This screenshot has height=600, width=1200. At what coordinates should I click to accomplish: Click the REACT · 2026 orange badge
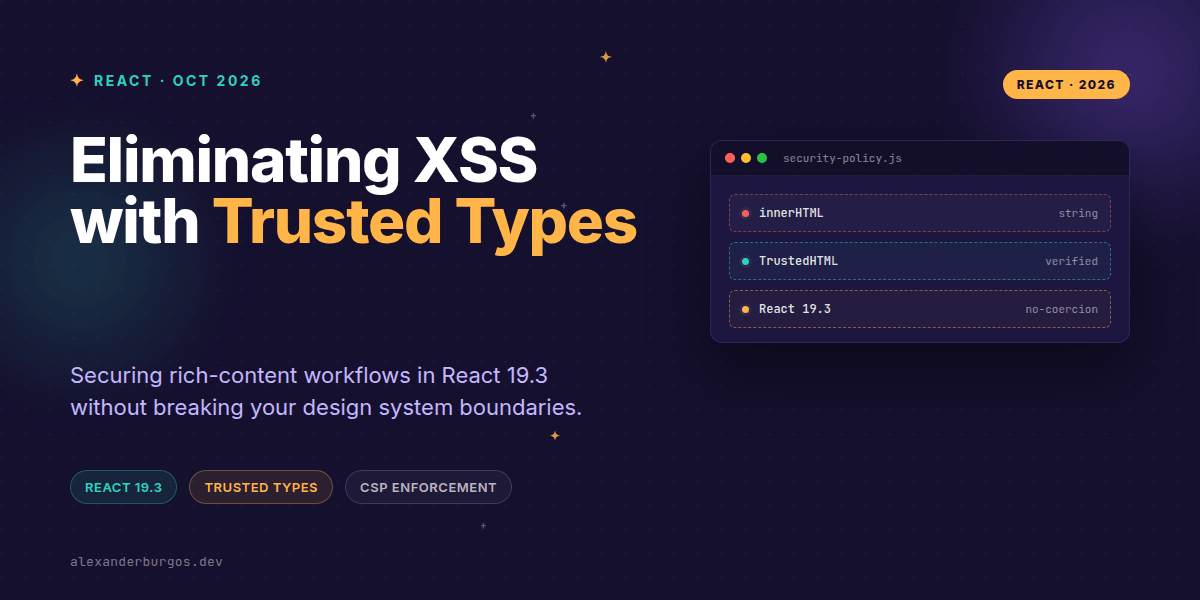click(1066, 85)
